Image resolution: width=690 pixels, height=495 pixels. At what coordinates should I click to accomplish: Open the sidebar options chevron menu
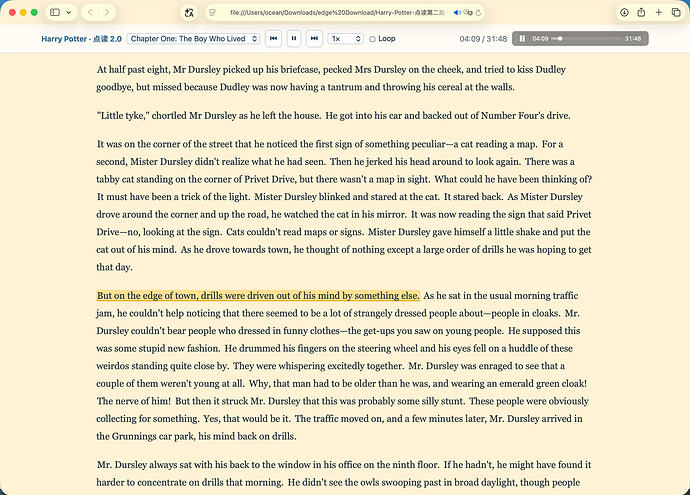pos(69,12)
